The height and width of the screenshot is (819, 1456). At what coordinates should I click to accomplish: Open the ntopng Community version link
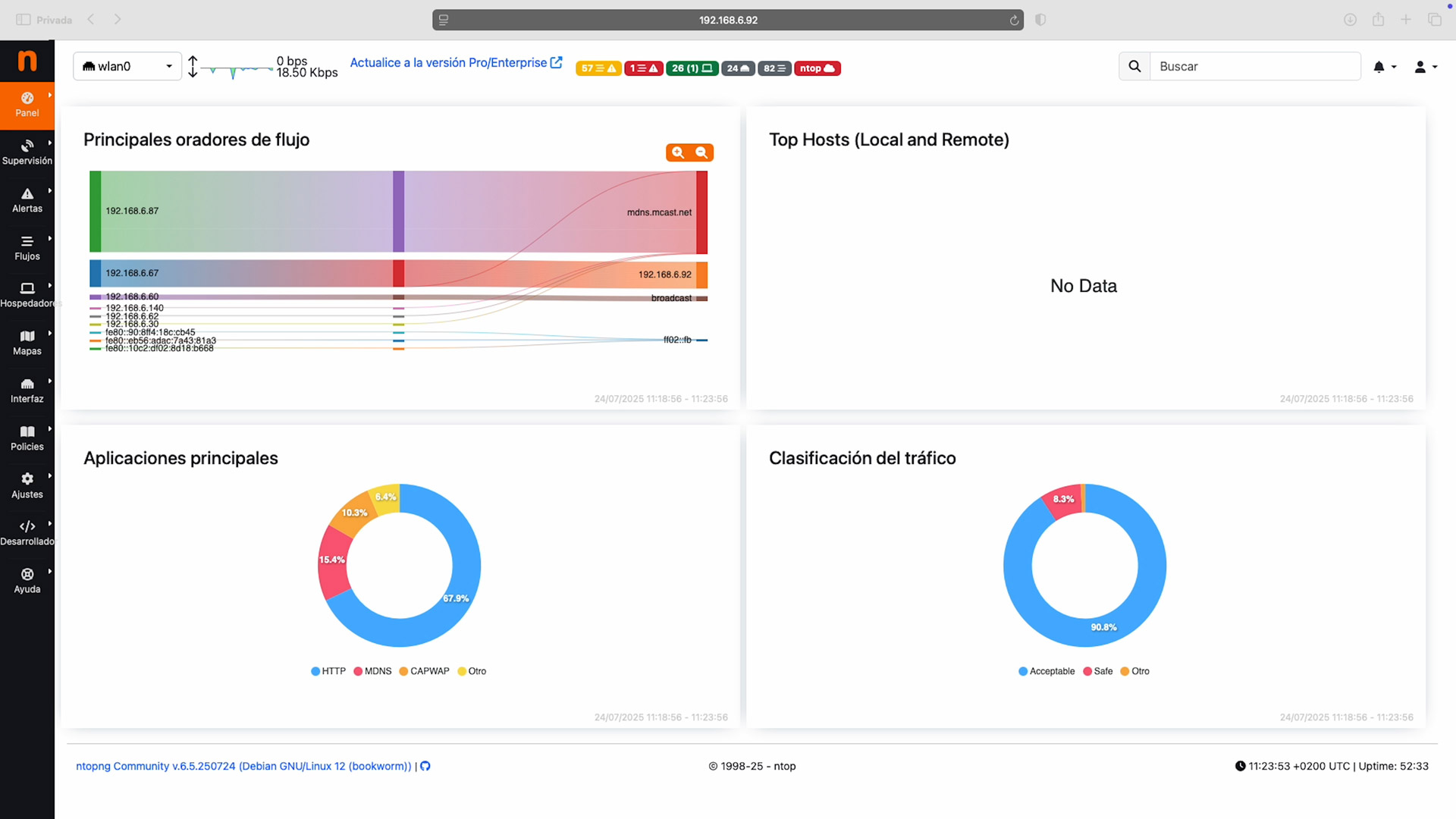point(243,766)
